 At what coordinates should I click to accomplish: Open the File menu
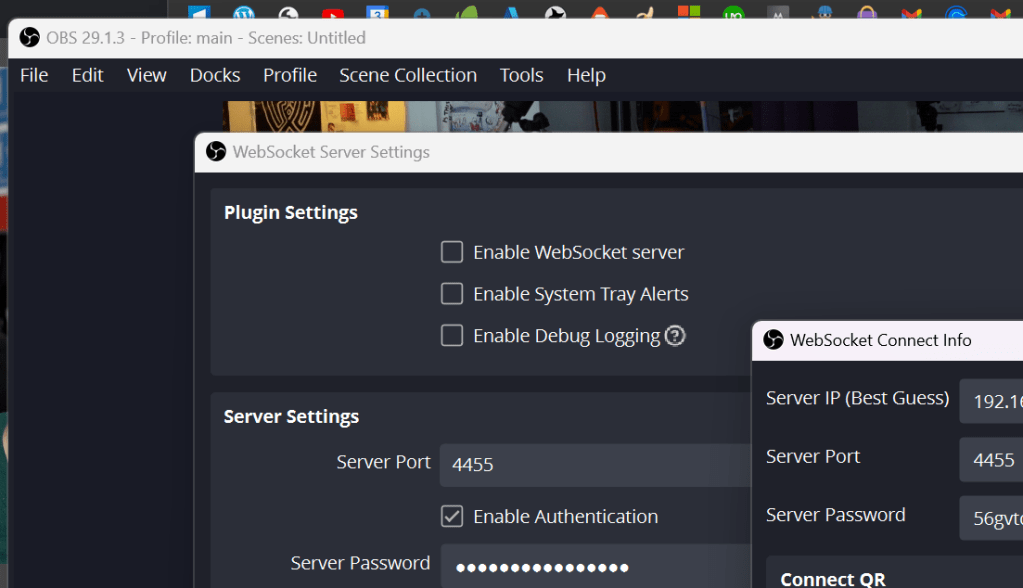34,75
